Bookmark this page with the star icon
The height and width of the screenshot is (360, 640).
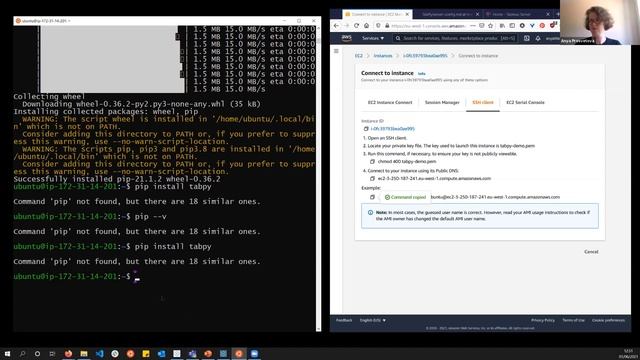pos(491,26)
